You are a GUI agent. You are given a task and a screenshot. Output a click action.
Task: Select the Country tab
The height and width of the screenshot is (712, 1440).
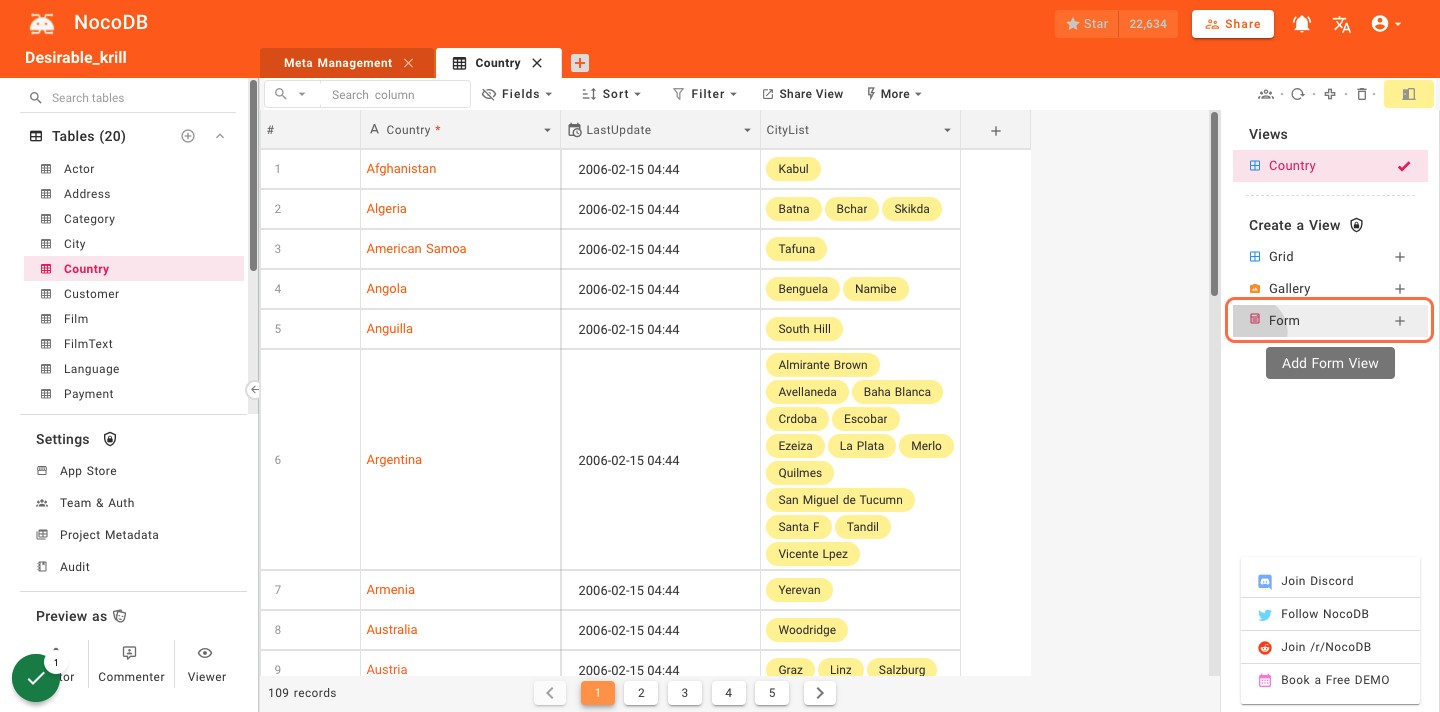click(x=498, y=63)
